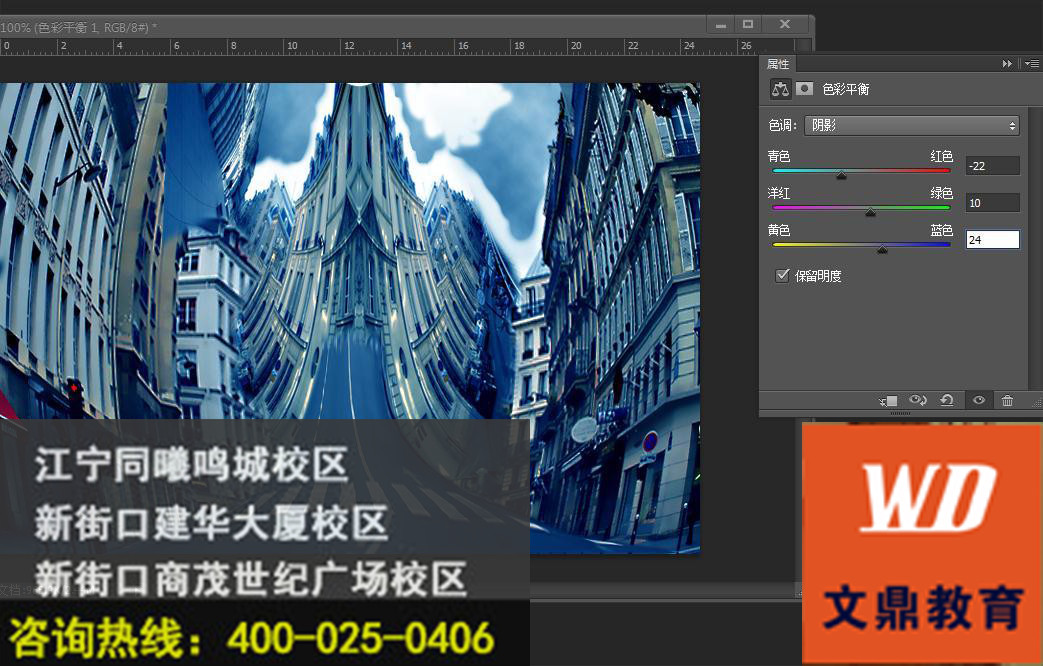The height and width of the screenshot is (666, 1043).
Task: Toggle adjustment layer visibility eye icon
Action: tap(978, 401)
